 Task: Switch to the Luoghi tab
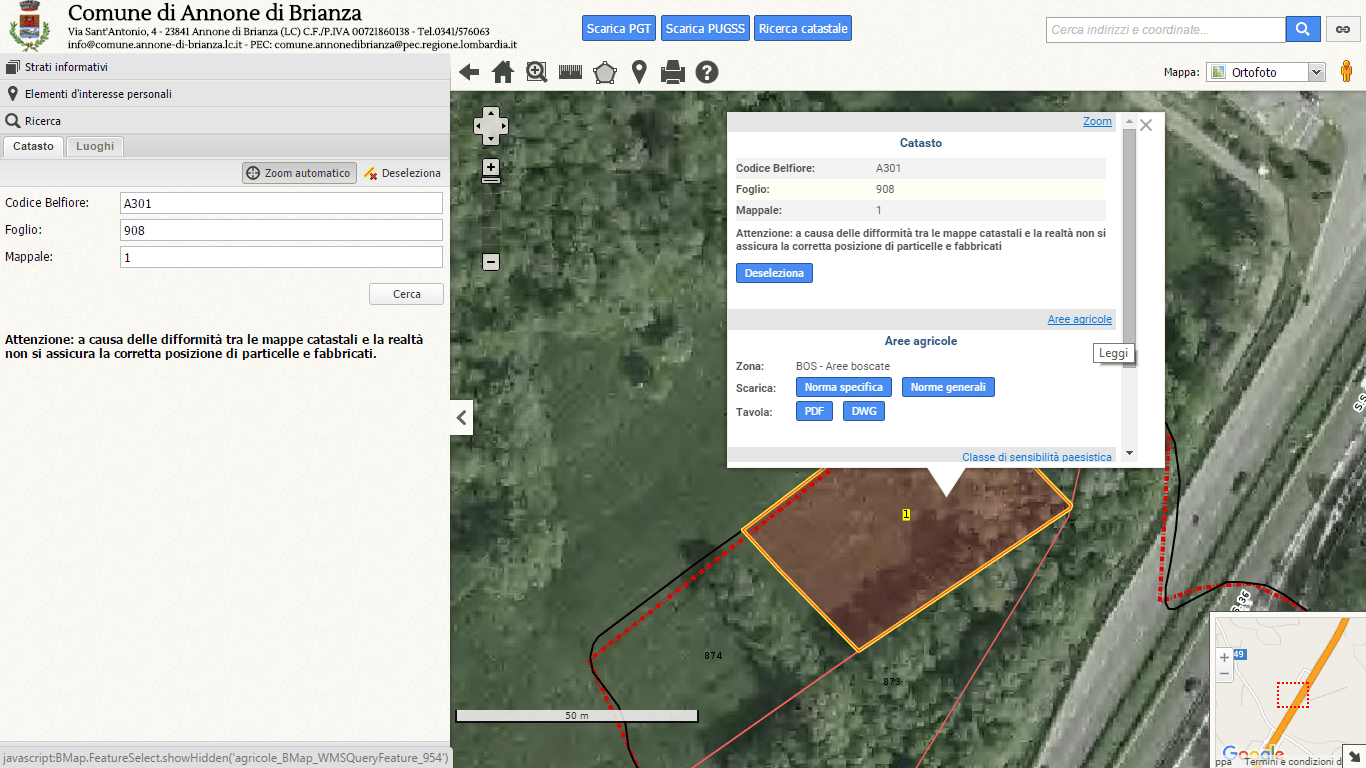[95, 146]
